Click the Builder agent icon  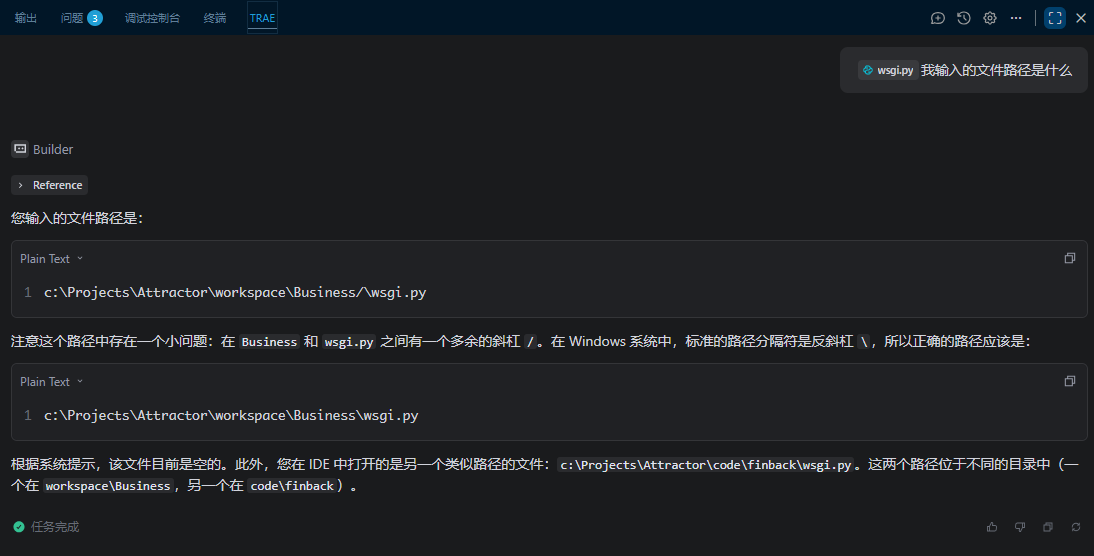[20, 149]
